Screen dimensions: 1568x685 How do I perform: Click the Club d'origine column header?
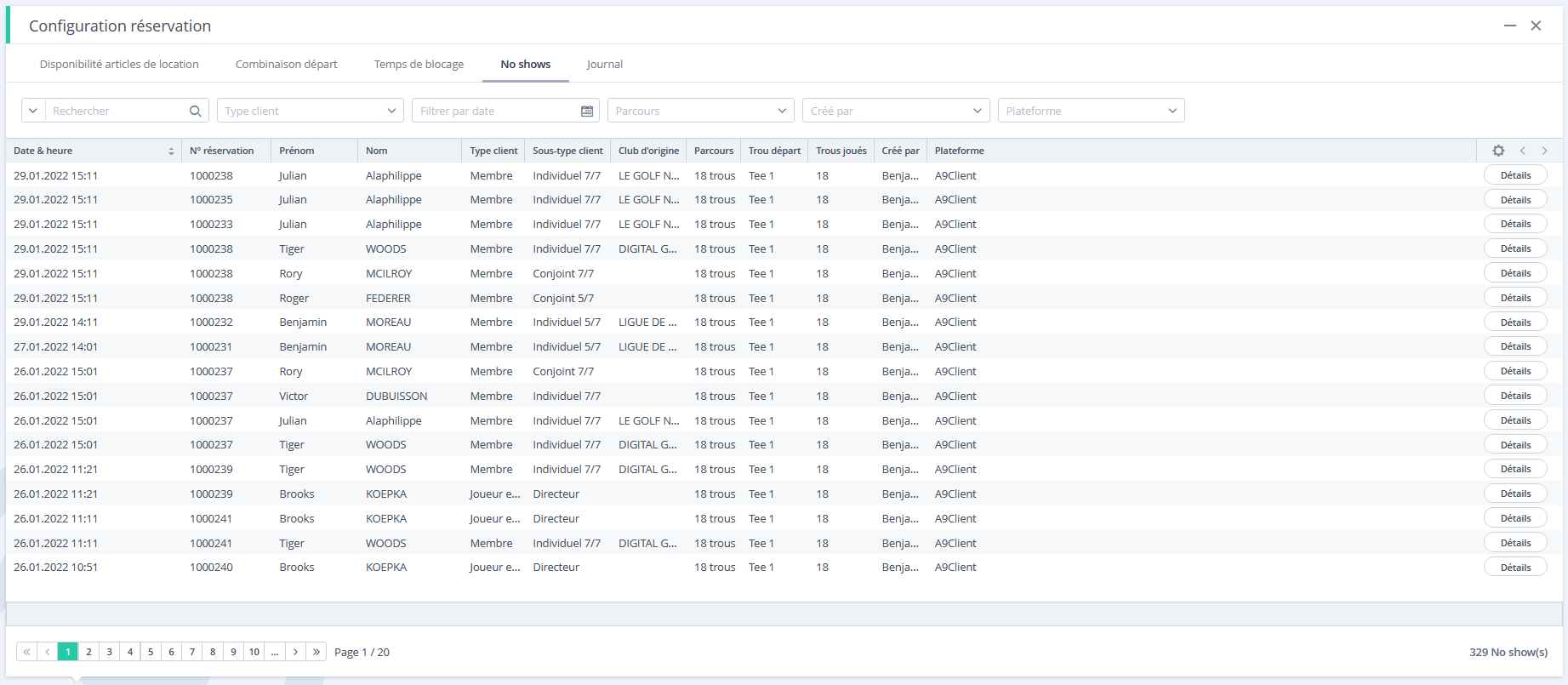[649, 151]
